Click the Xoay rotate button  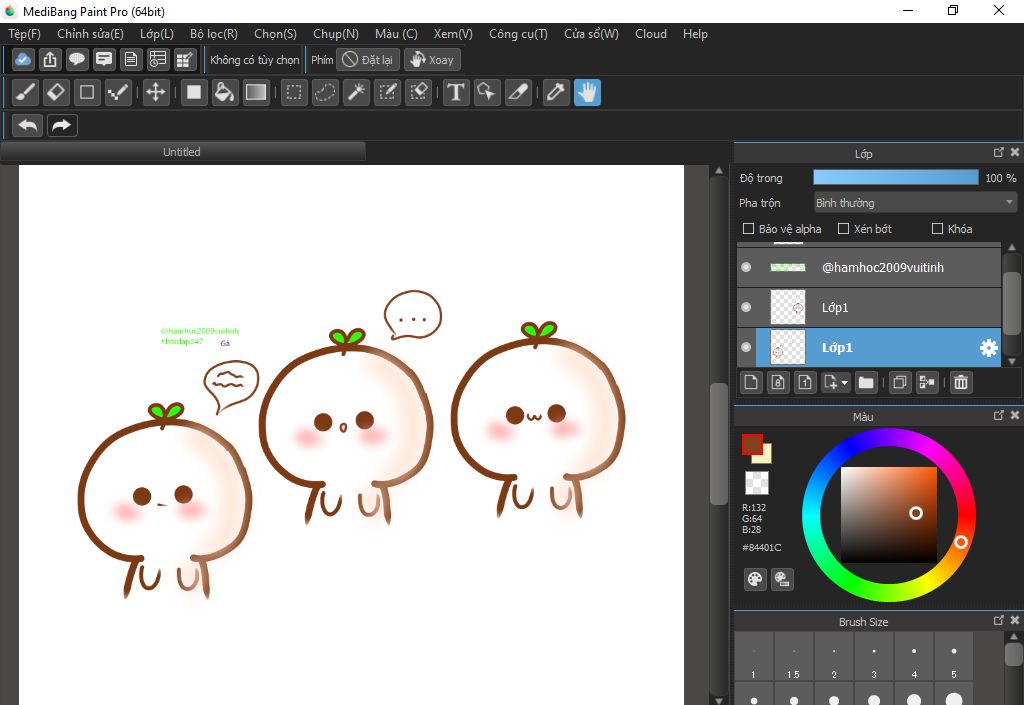(x=432, y=60)
